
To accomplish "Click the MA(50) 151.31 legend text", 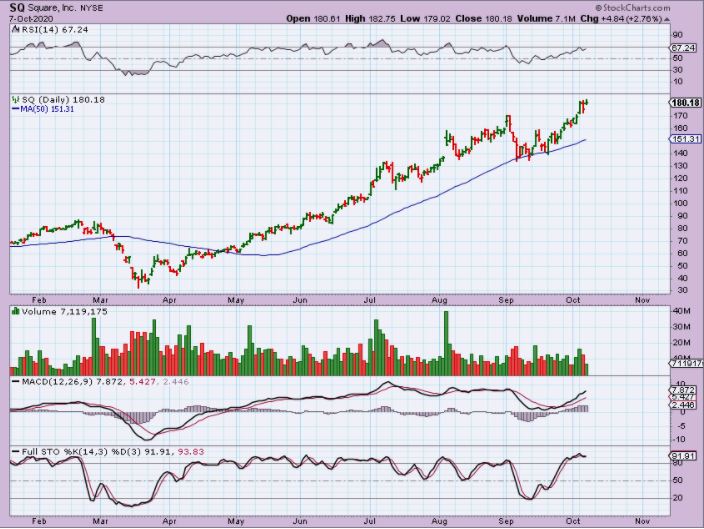I will pos(47,109).
